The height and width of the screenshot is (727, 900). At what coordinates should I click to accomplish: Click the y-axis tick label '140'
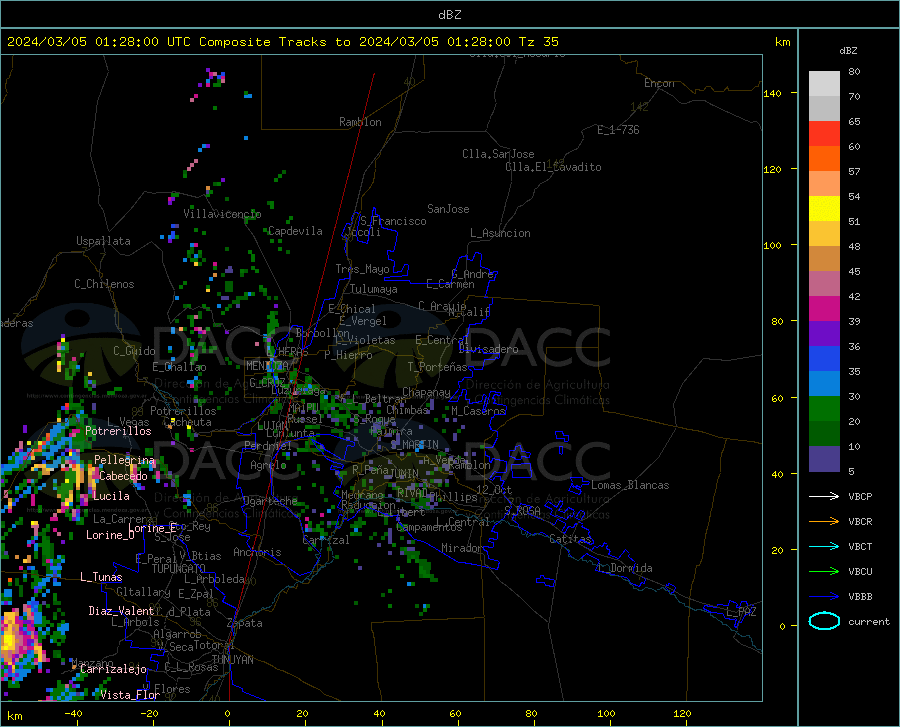pyautogui.click(x=772, y=94)
